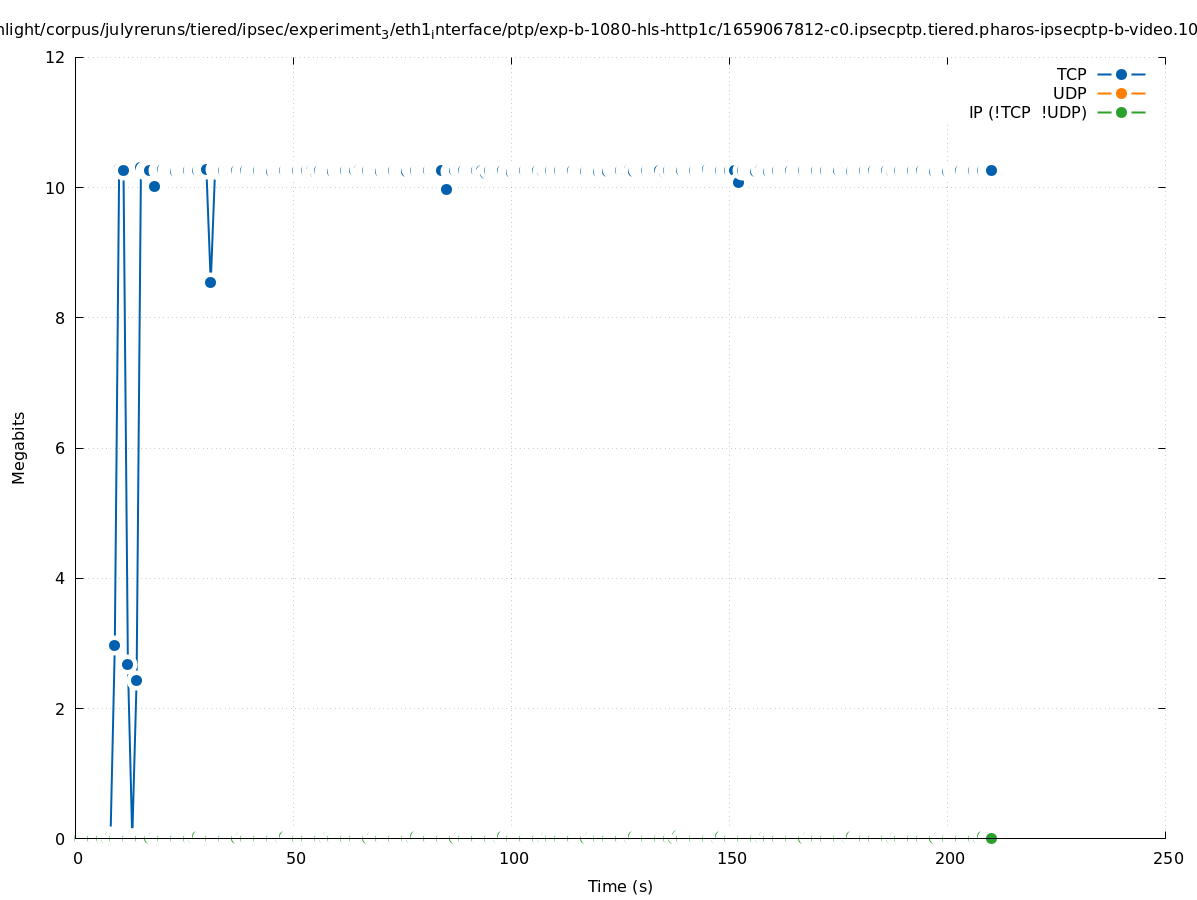1197x900 pixels.
Task: Click the green IP legend marker
Action: (x=1121, y=112)
